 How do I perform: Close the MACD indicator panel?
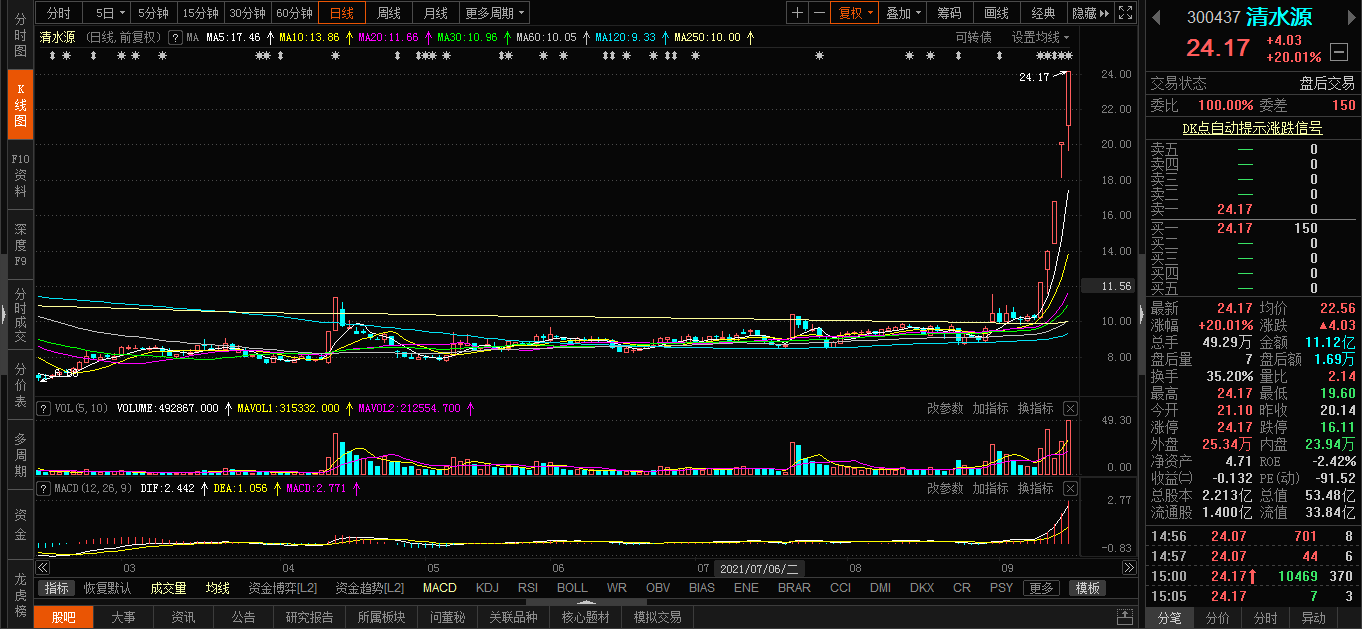[1070, 488]
